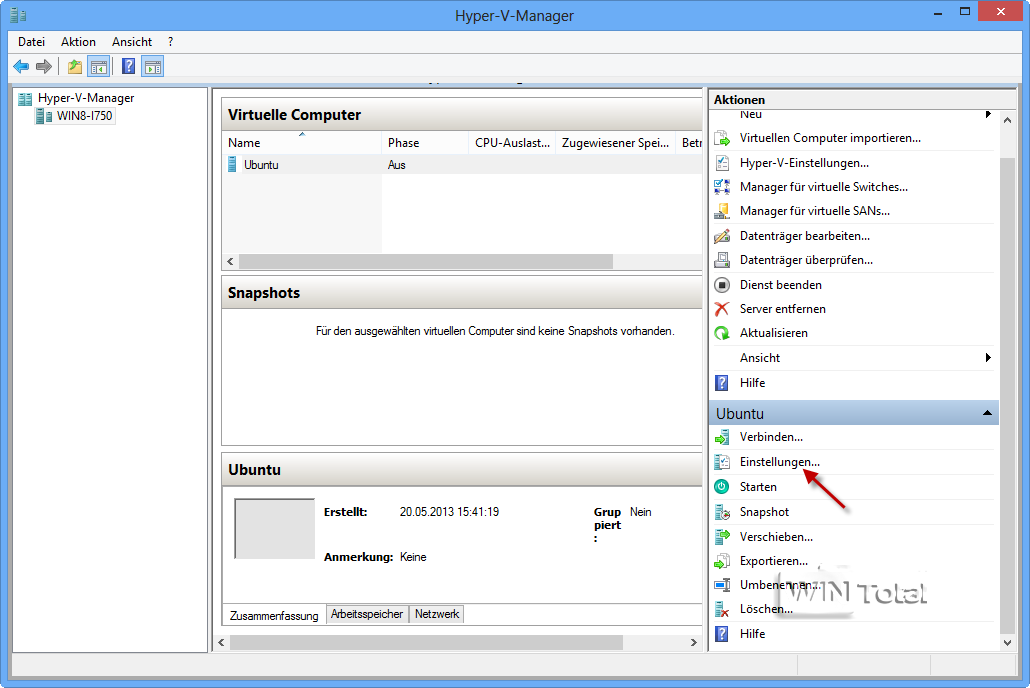Click the Ubuntu virtual machine icon

point(232,164)
